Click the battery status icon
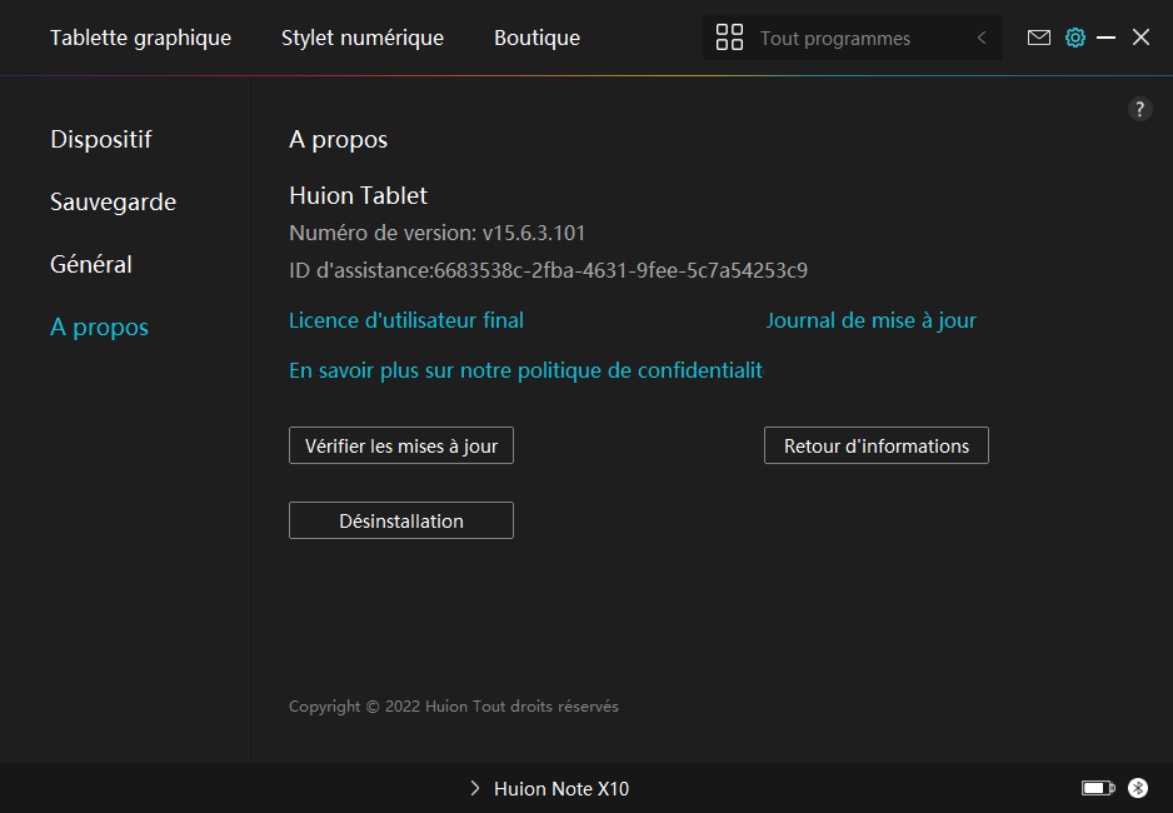 point(1097,789)
